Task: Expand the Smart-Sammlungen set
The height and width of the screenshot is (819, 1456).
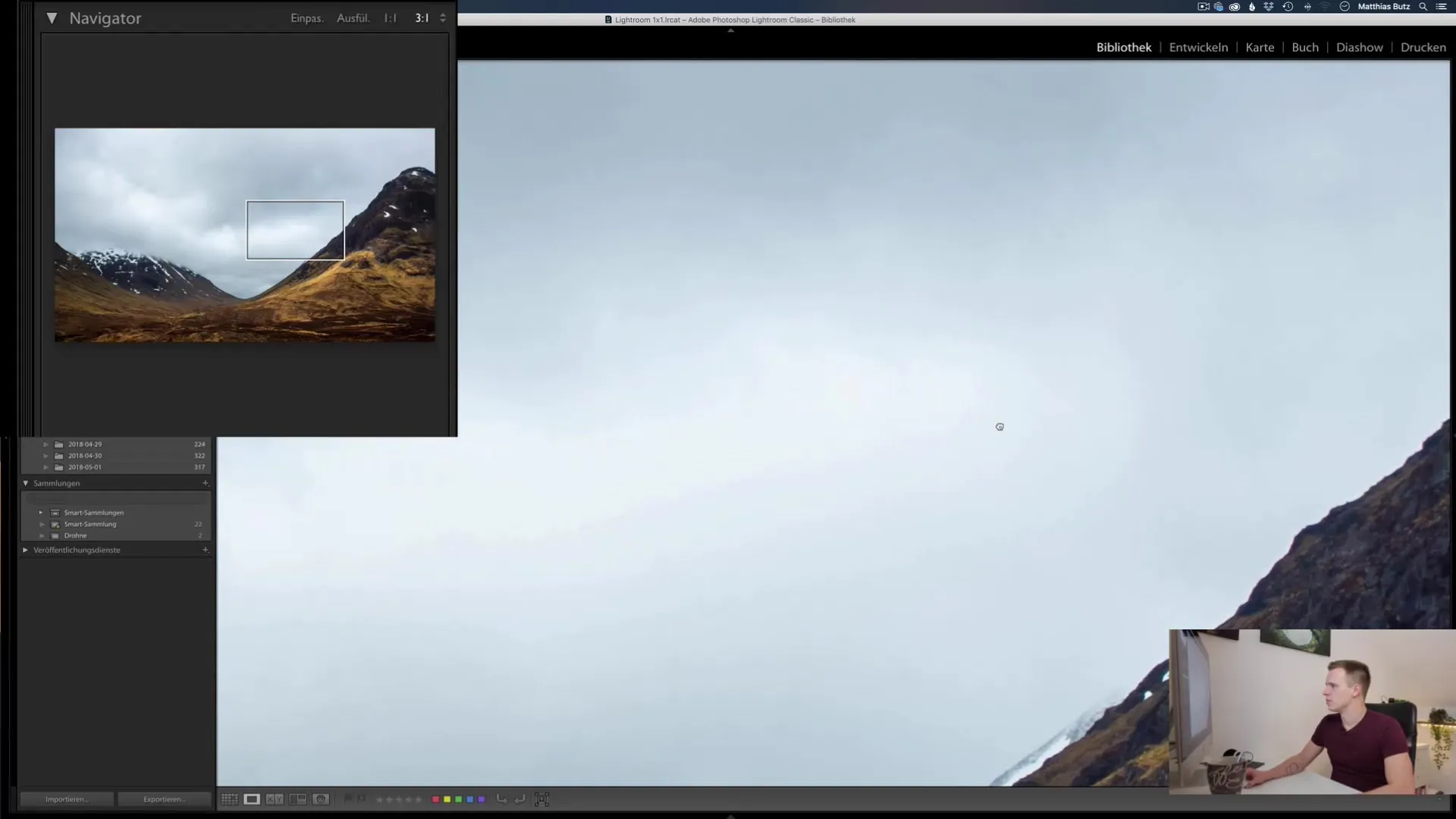Action: (x=41, y=513)
